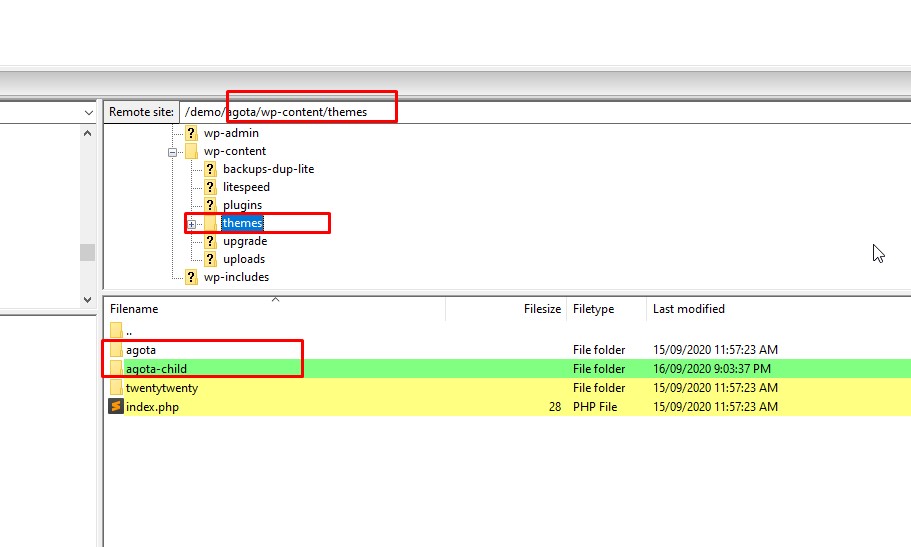The image size is (911, 547).
Task: Select plugins folder in tree
Action: (x=242, y=205)
